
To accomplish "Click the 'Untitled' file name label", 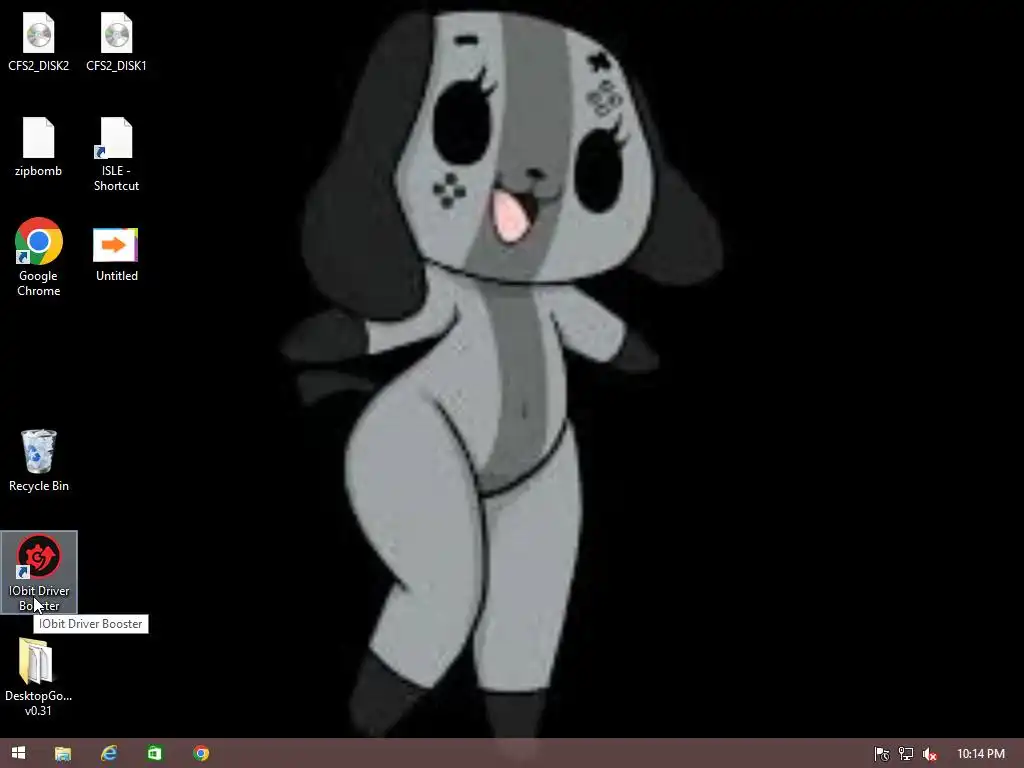I will [117, 276].
